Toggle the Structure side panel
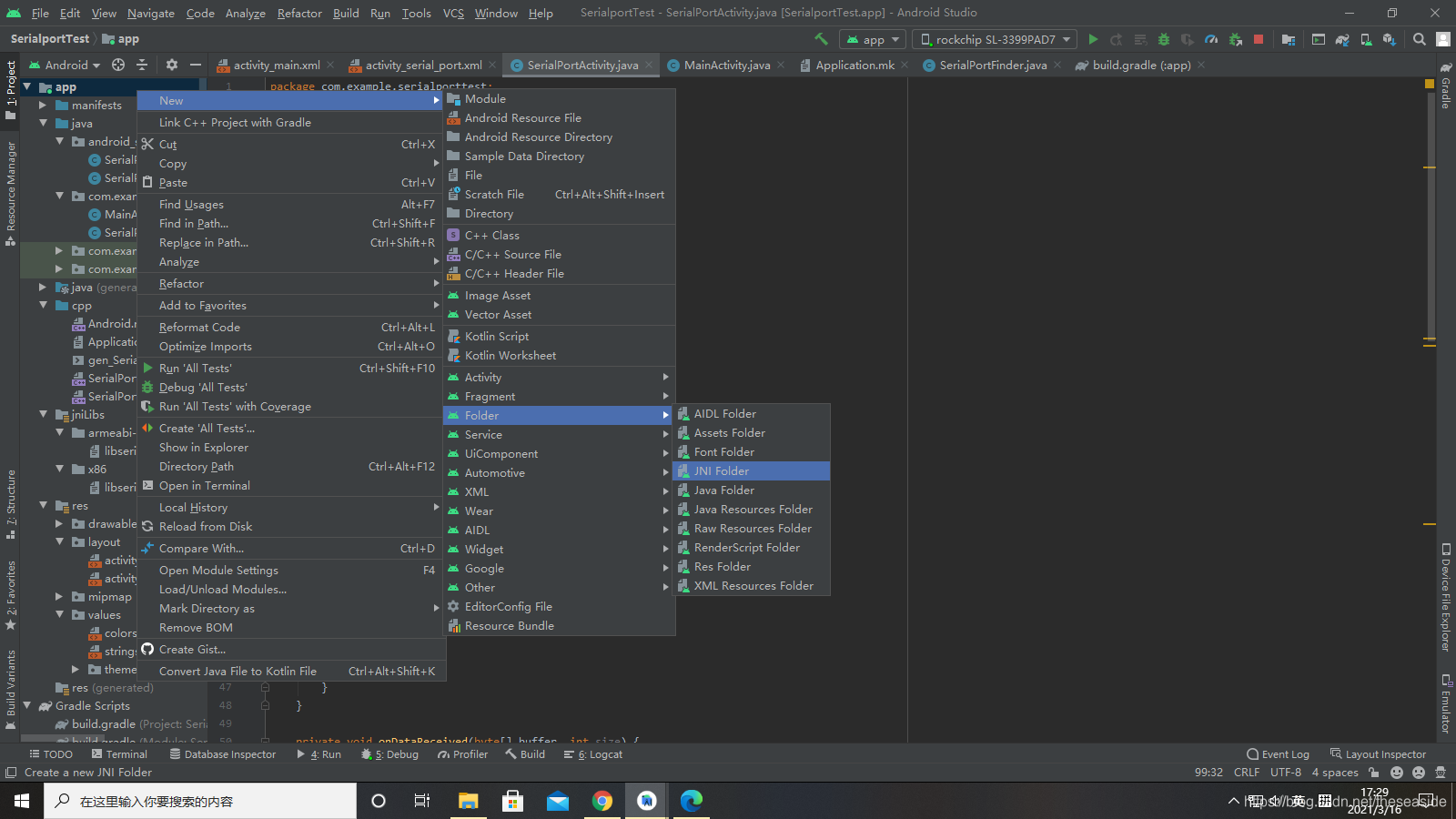Viewport: 1456px width, 819px height. 11,504
